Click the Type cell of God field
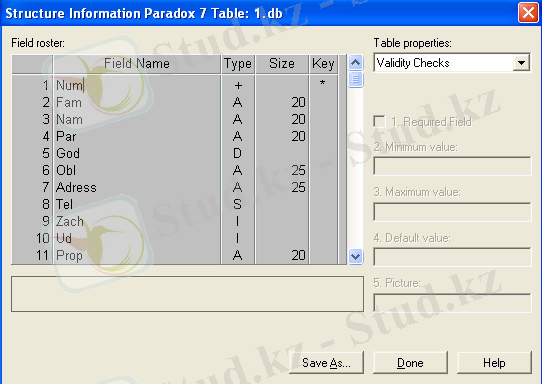 238,153
